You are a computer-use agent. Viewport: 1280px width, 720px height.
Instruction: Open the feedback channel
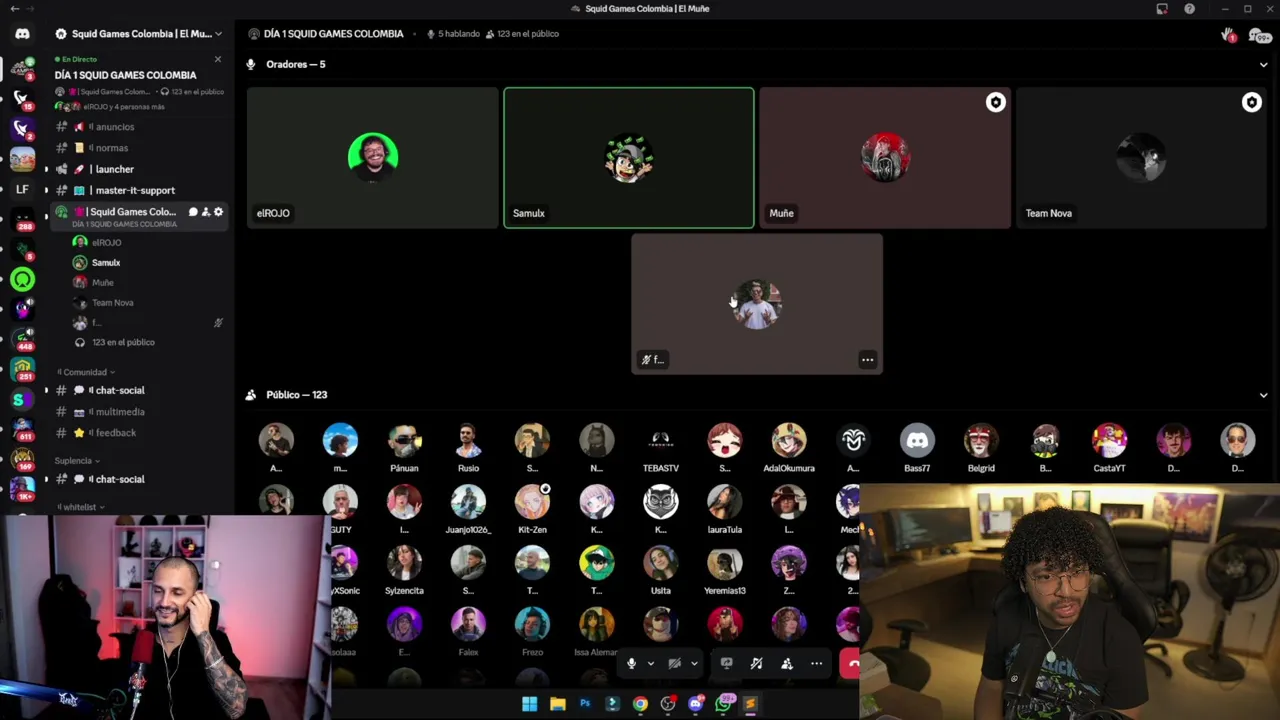(139, 433)
